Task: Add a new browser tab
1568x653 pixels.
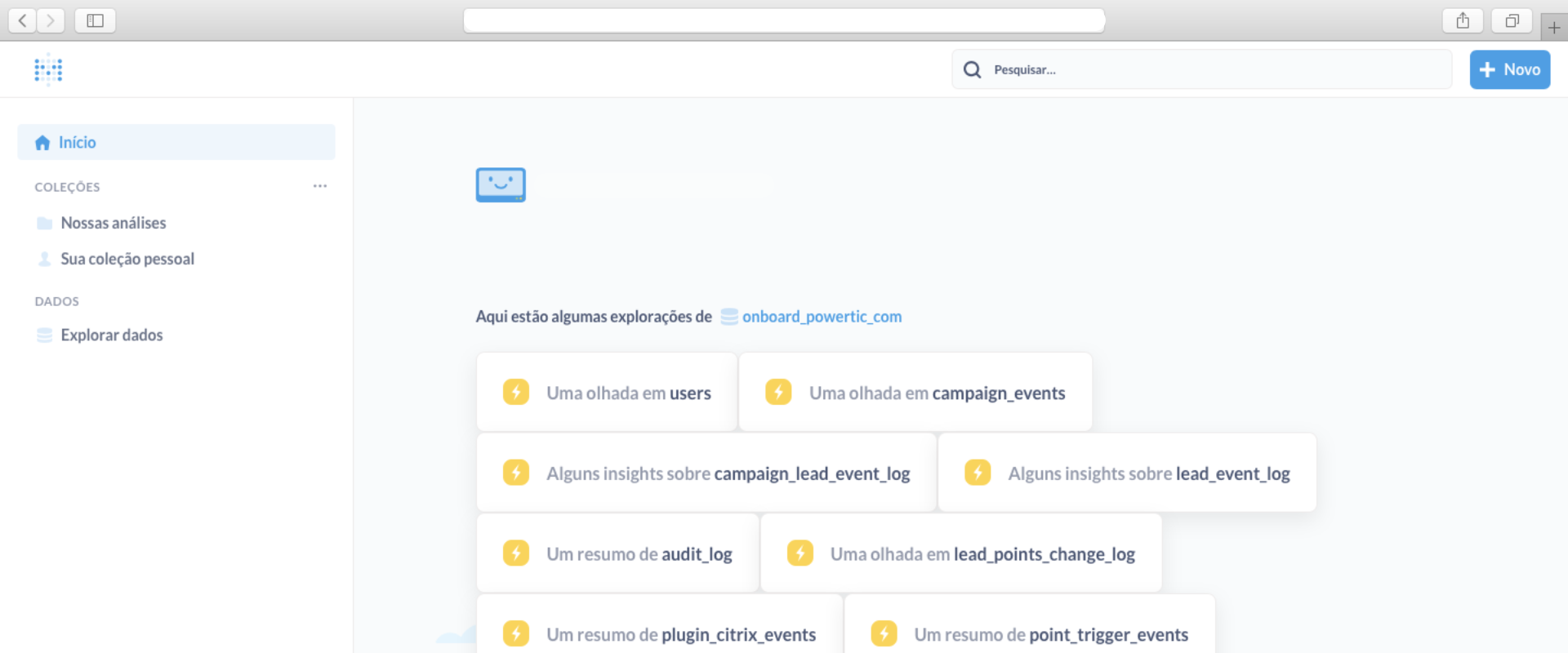Action: point(1553,28)
